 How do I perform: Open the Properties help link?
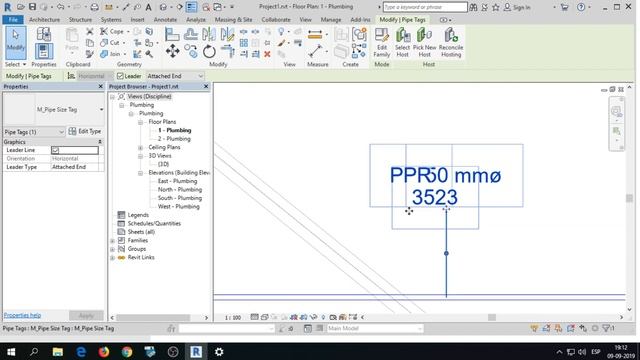pos(22,316)
